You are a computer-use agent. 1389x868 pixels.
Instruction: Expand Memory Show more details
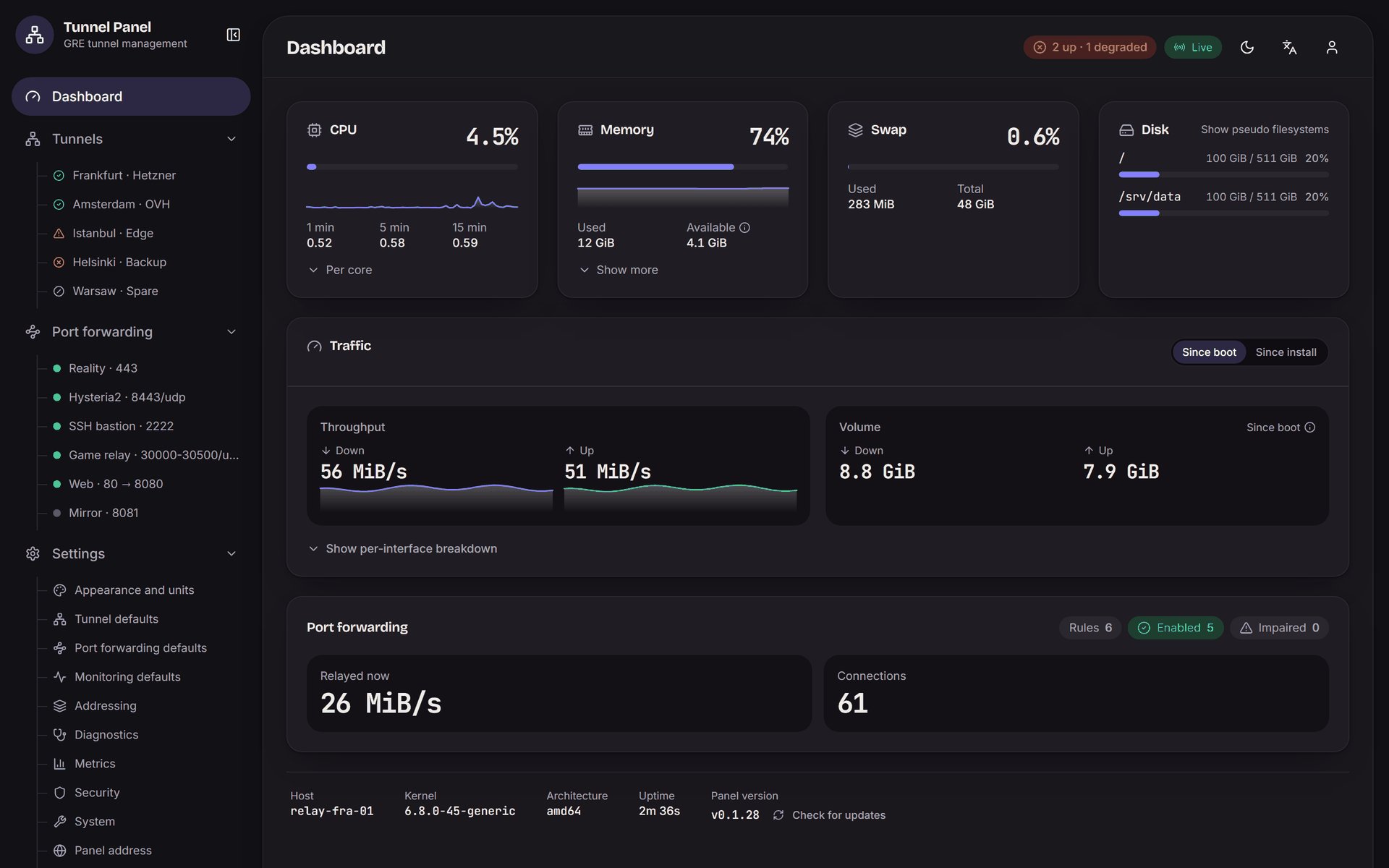[619, 270]
